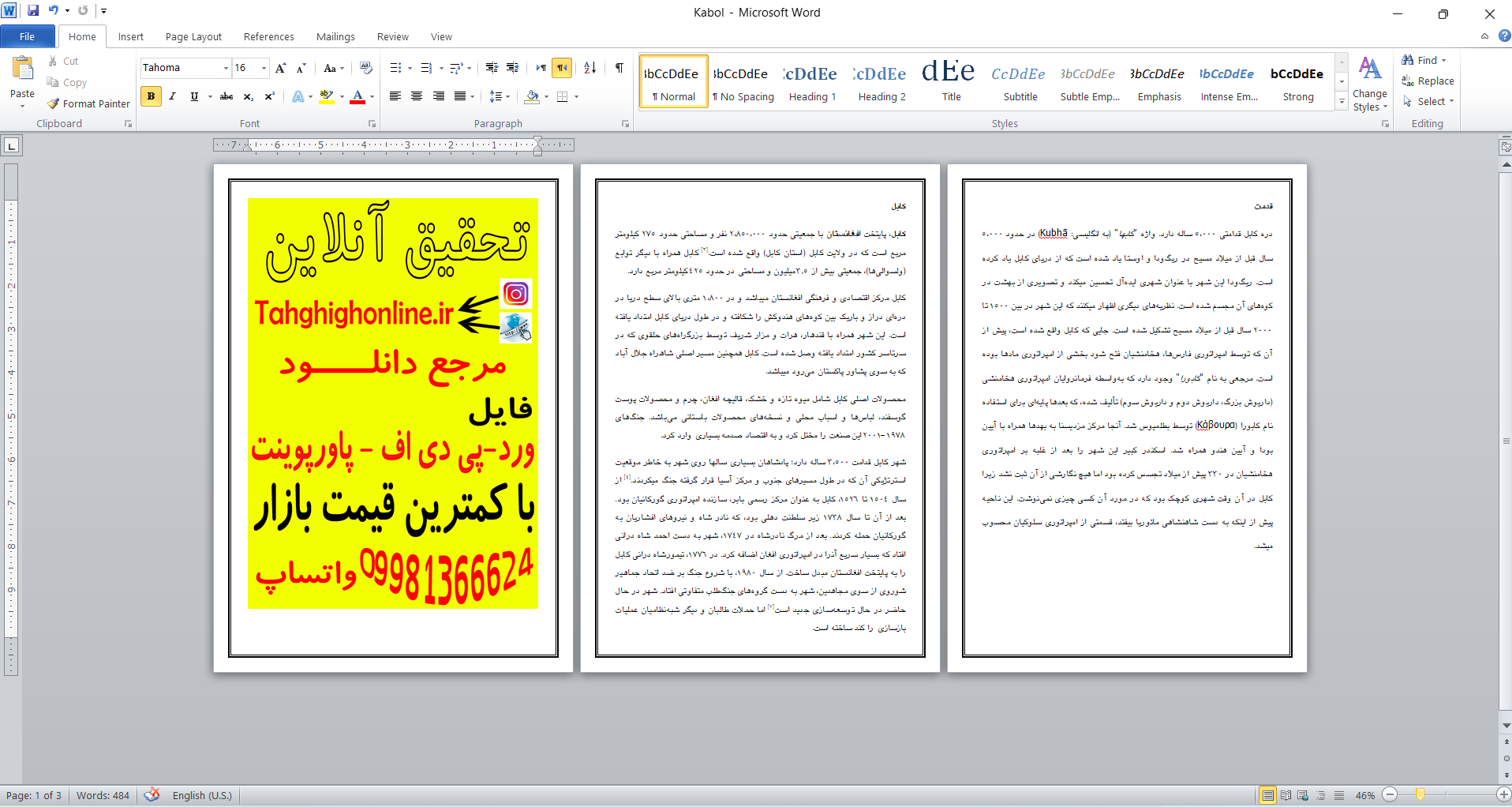Set left-to-right text direction
This screenshot has width=1512, height=807.
(541, 68)
